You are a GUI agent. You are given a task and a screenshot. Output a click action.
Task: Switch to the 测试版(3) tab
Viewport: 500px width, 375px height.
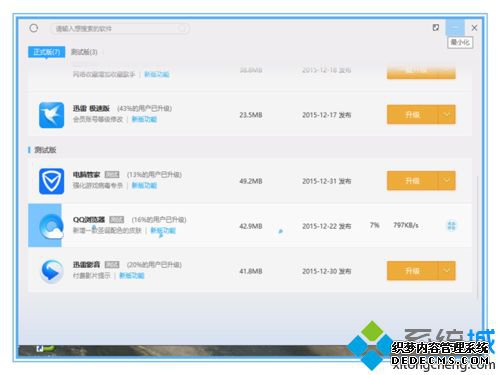click(x=84, y=52)
